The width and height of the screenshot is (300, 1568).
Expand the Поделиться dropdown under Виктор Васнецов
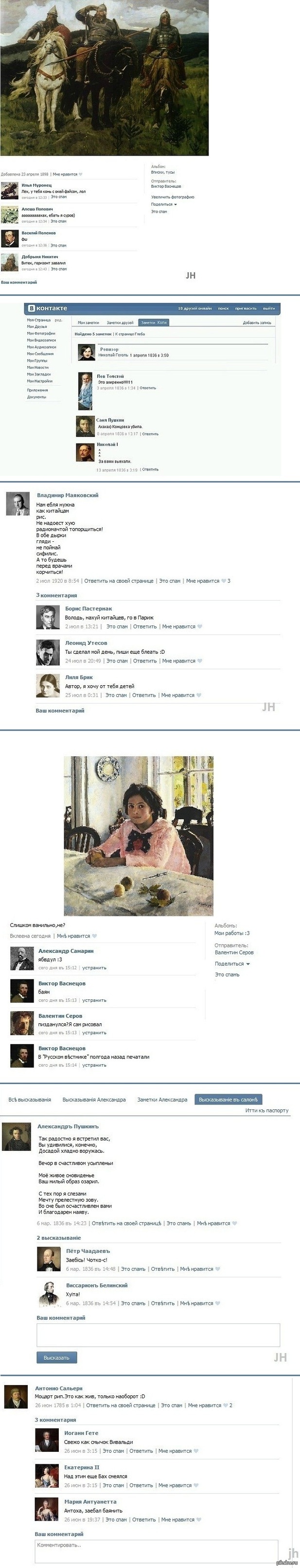(x=164, y=204)
